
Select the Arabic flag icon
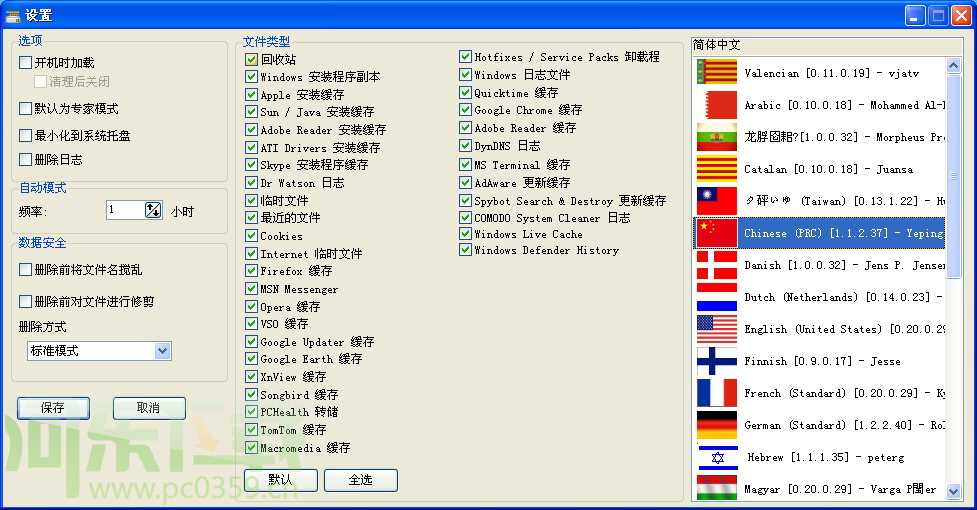click(717, 105)
